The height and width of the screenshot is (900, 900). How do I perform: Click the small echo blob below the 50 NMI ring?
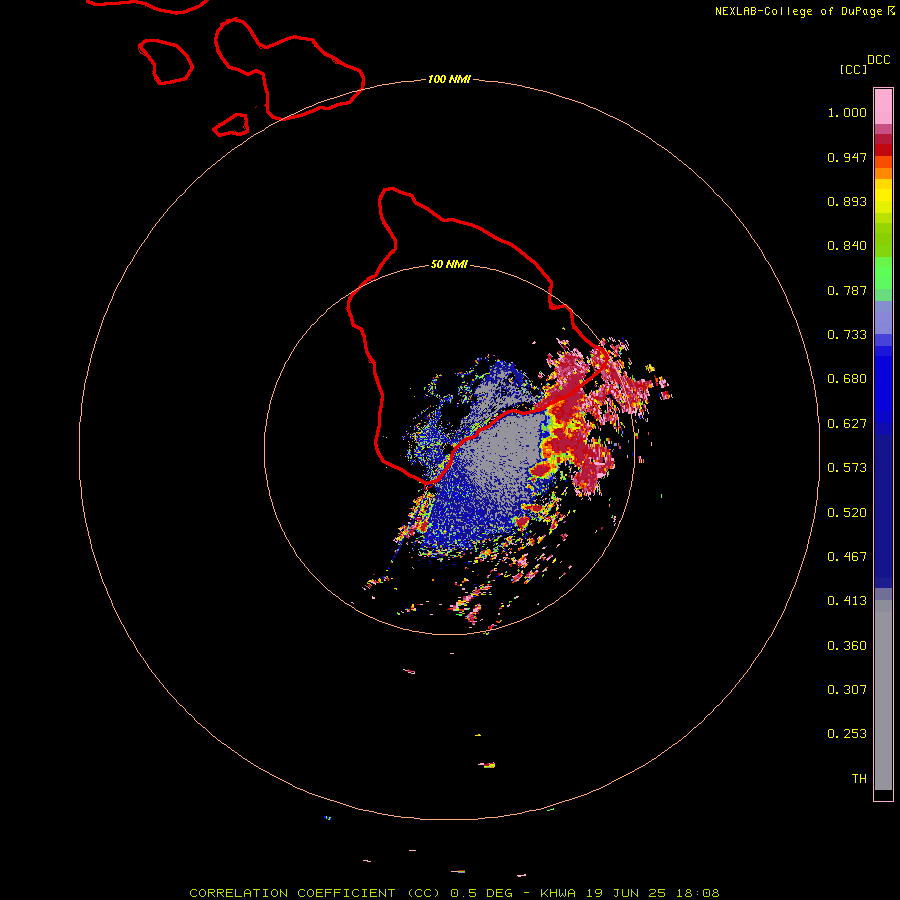point(409,671)
